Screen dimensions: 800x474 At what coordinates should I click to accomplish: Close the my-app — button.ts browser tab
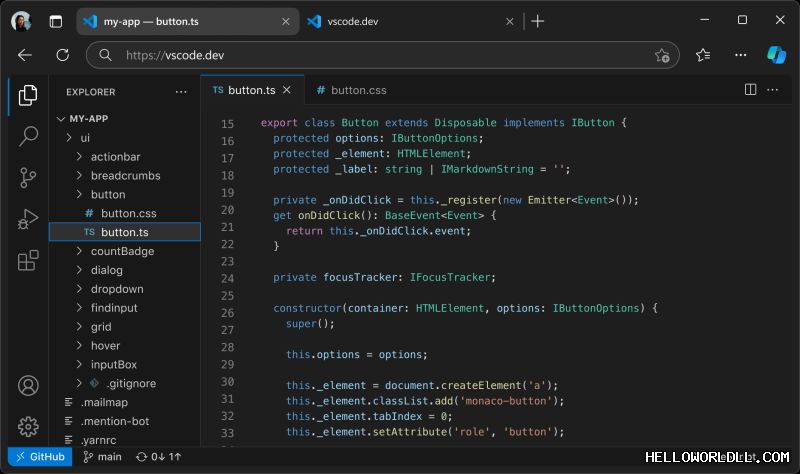tap(286, 21)
